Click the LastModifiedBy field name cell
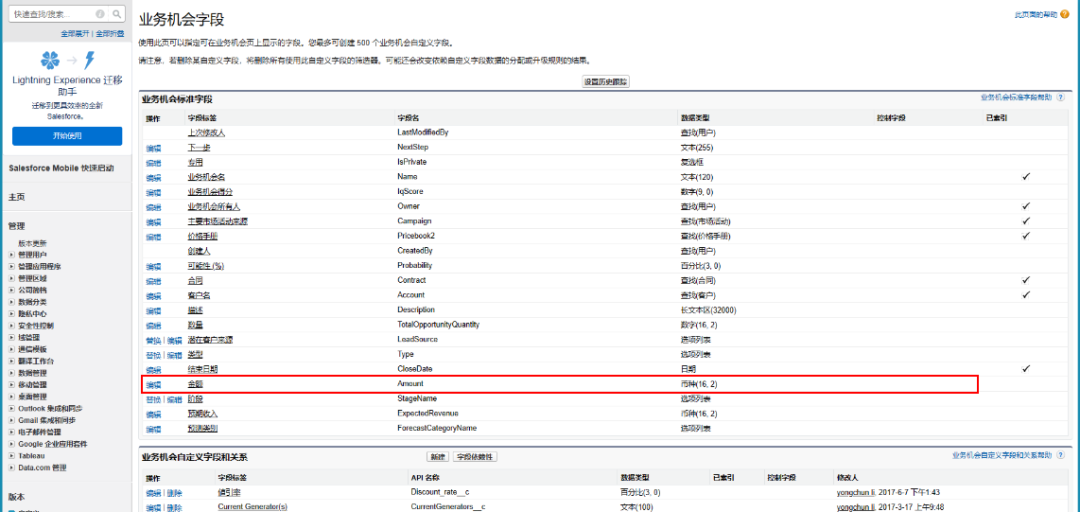Viewport: 1080px width, 512px height. [423, 132]
